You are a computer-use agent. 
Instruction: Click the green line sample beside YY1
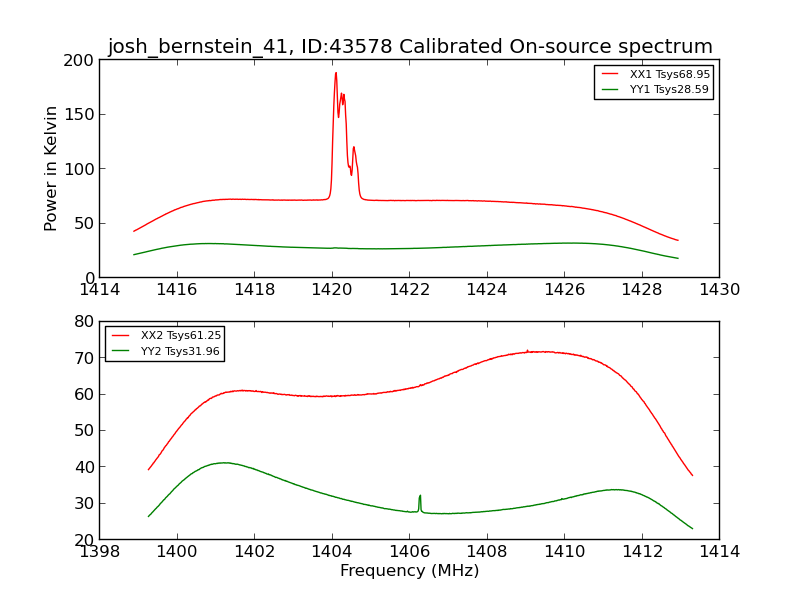[611, 90]
